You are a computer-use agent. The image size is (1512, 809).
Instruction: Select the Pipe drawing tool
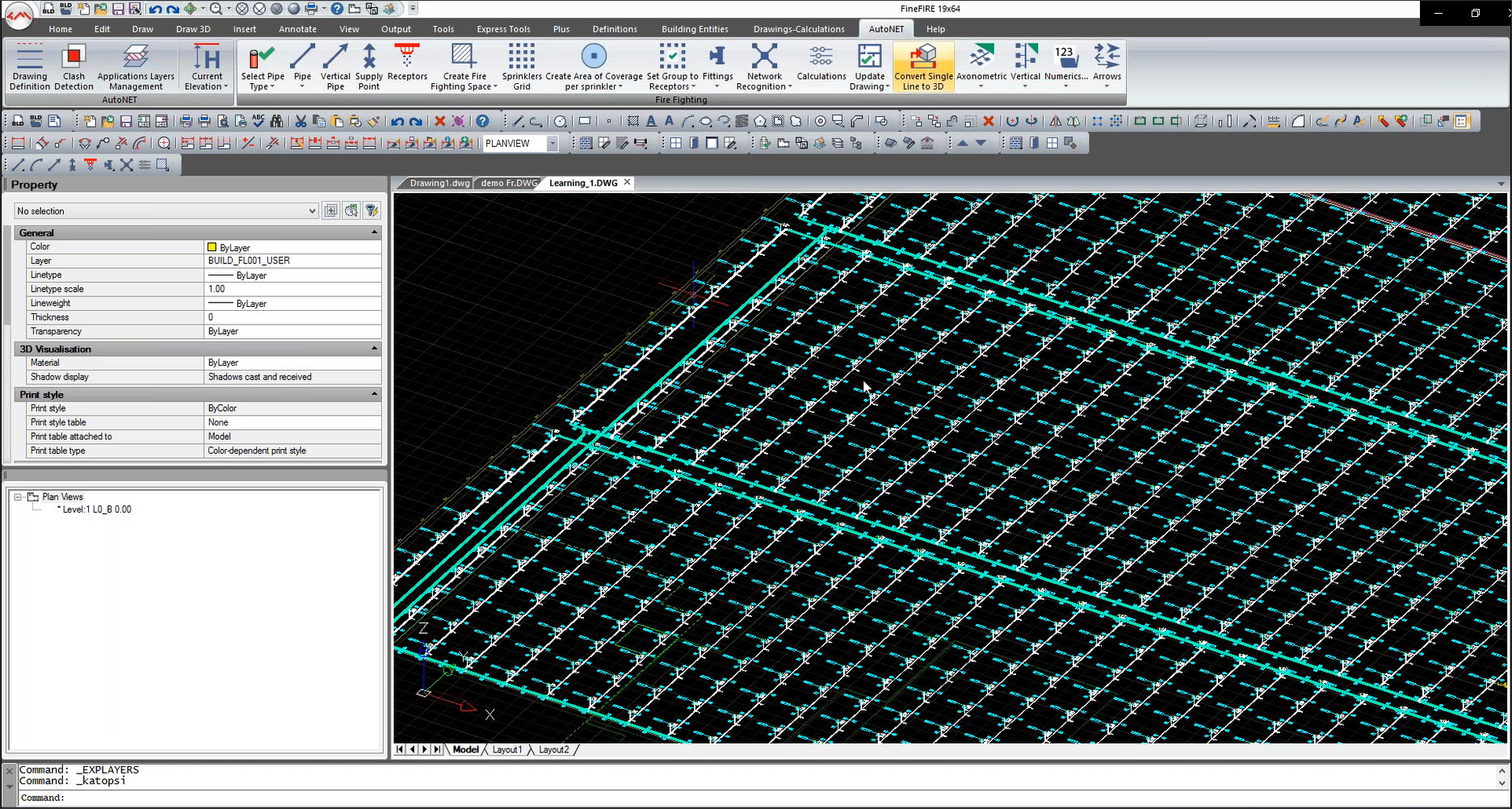tap(302, 67)
